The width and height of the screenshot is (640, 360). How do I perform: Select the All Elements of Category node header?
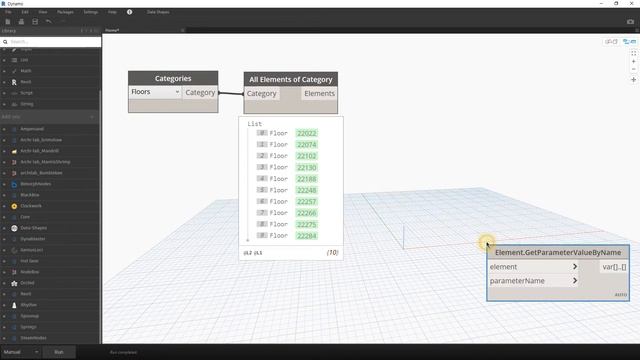[291, 80]
